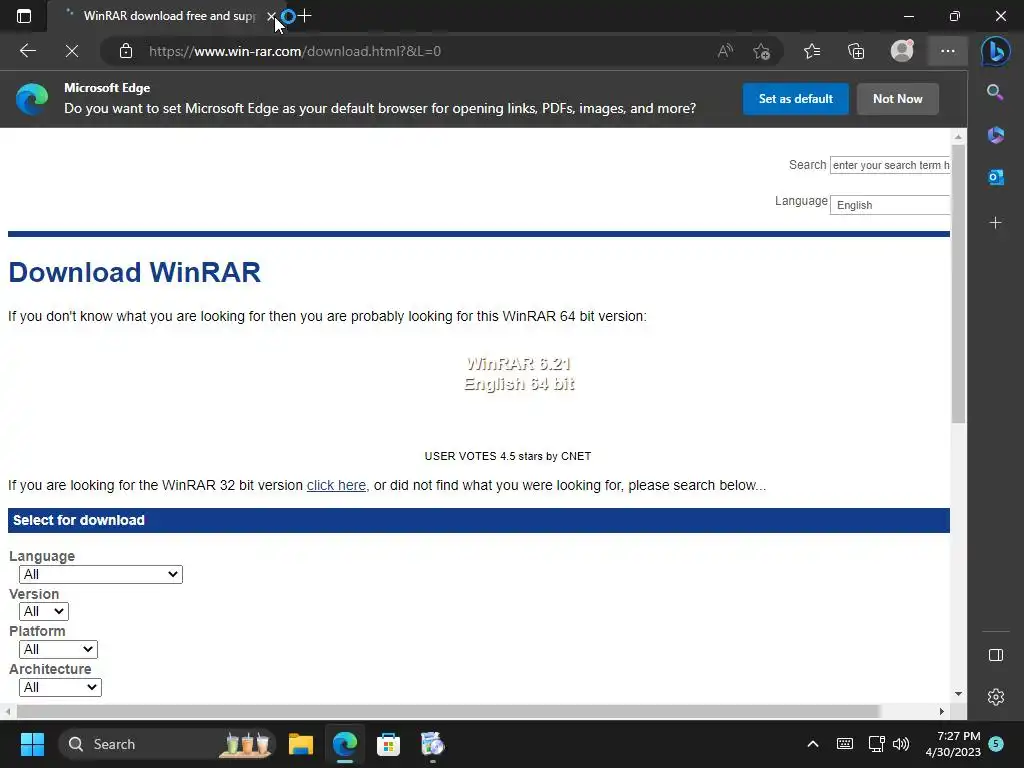Go back to previous page
Screen dimensions: 1024x768
tap(27, 51)
